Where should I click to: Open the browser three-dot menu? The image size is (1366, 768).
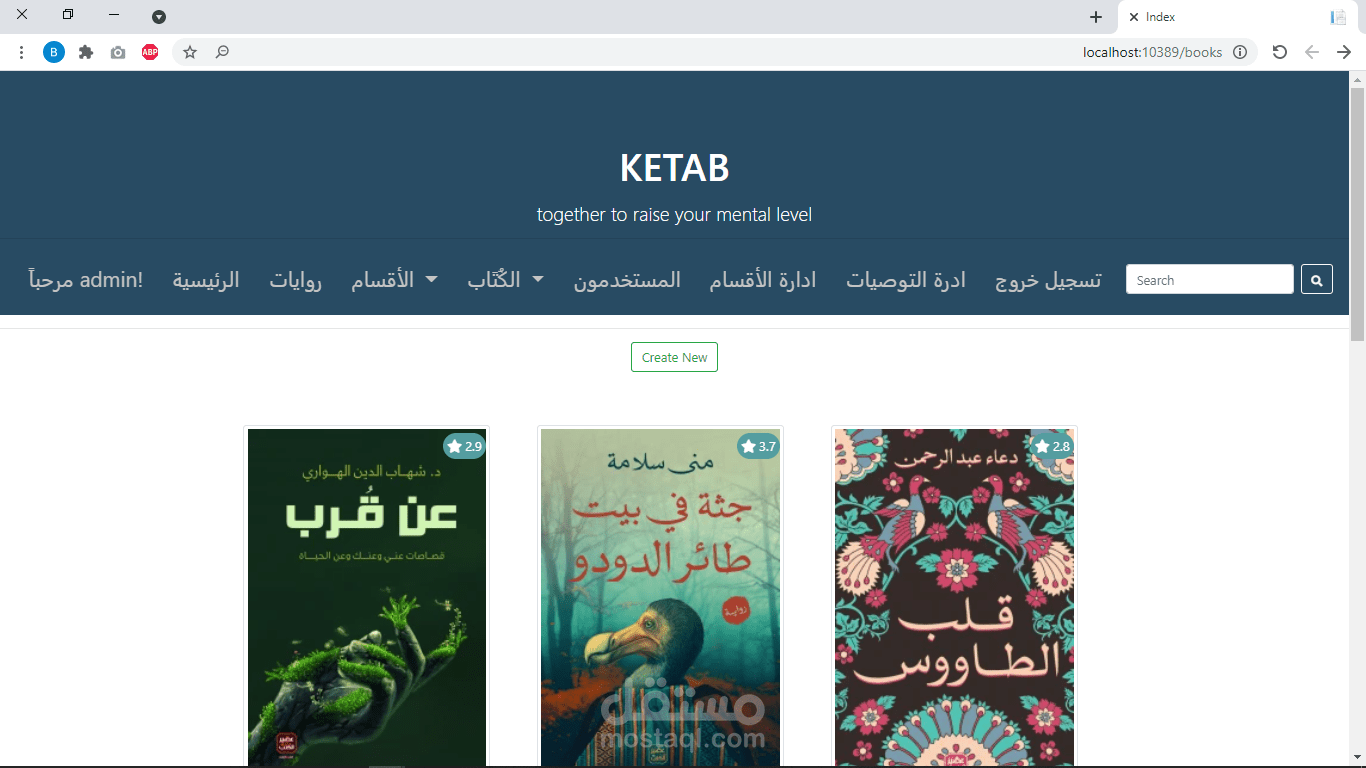click(x=22, y=52)
